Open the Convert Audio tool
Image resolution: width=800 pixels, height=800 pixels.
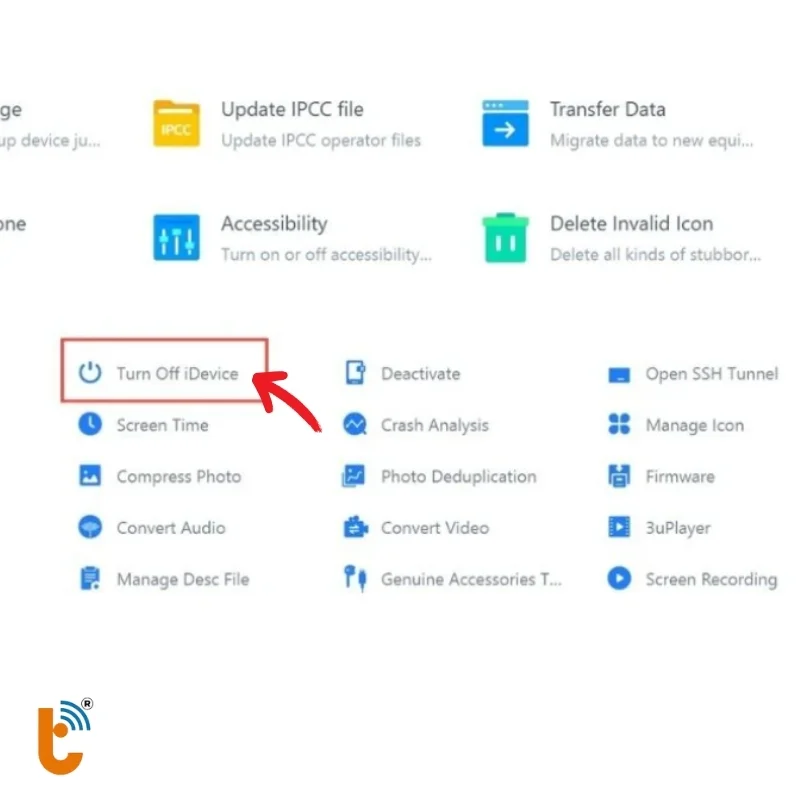tap(170, 528)
